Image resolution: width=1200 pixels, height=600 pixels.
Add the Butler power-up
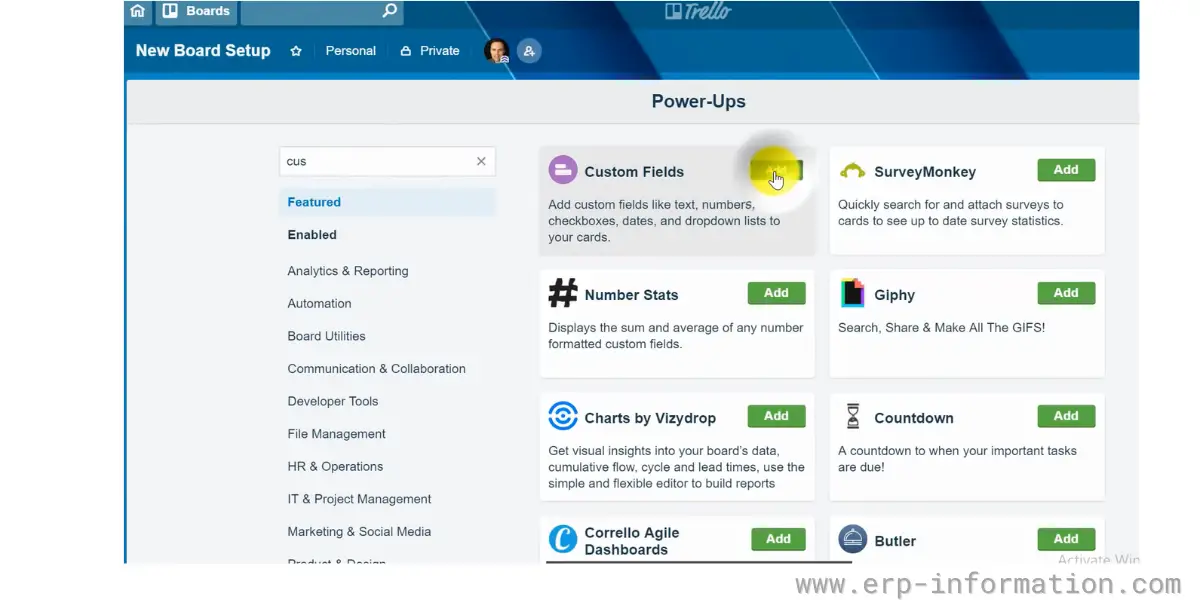pyautogui.click(x=1066, y=539)
